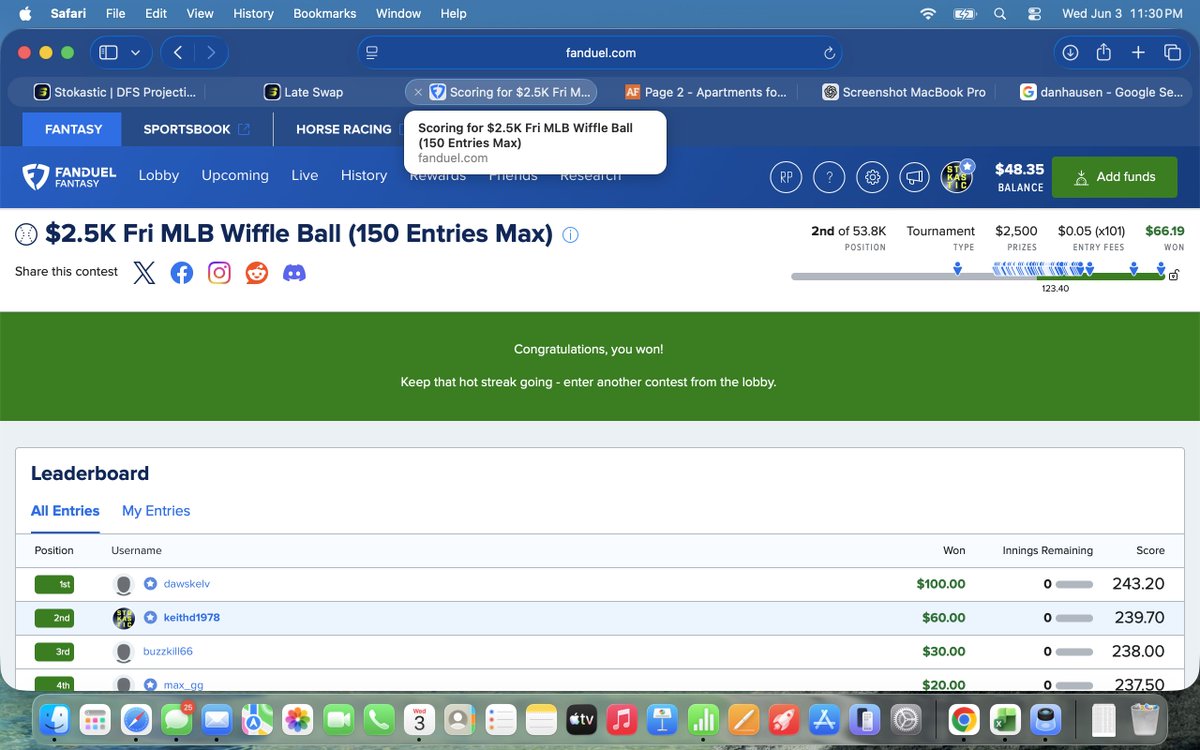
Task: Toggle the Safari sidebar
Action: coord(108,53)
